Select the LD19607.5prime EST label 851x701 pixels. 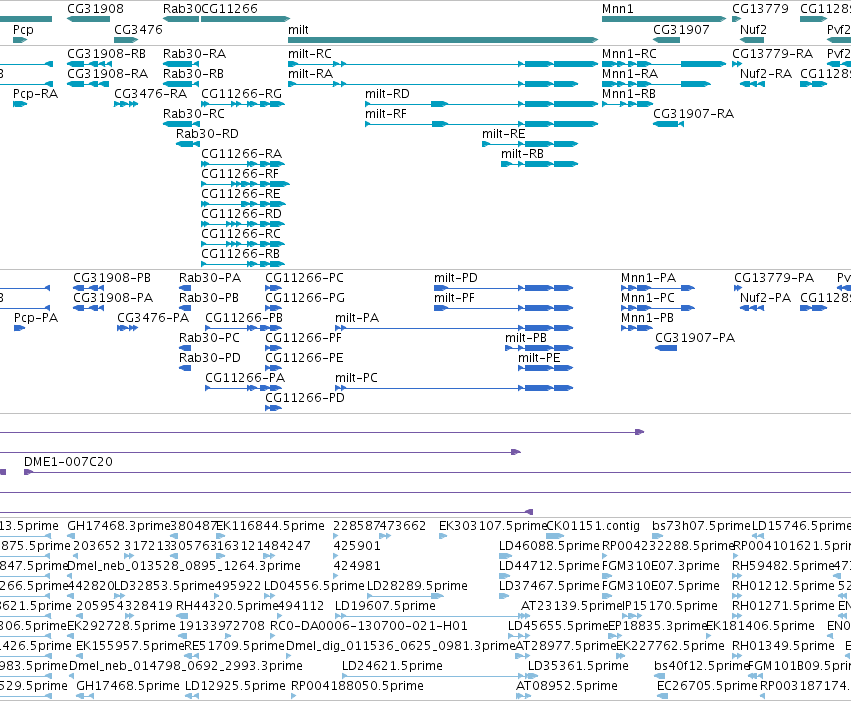[385, 606]
